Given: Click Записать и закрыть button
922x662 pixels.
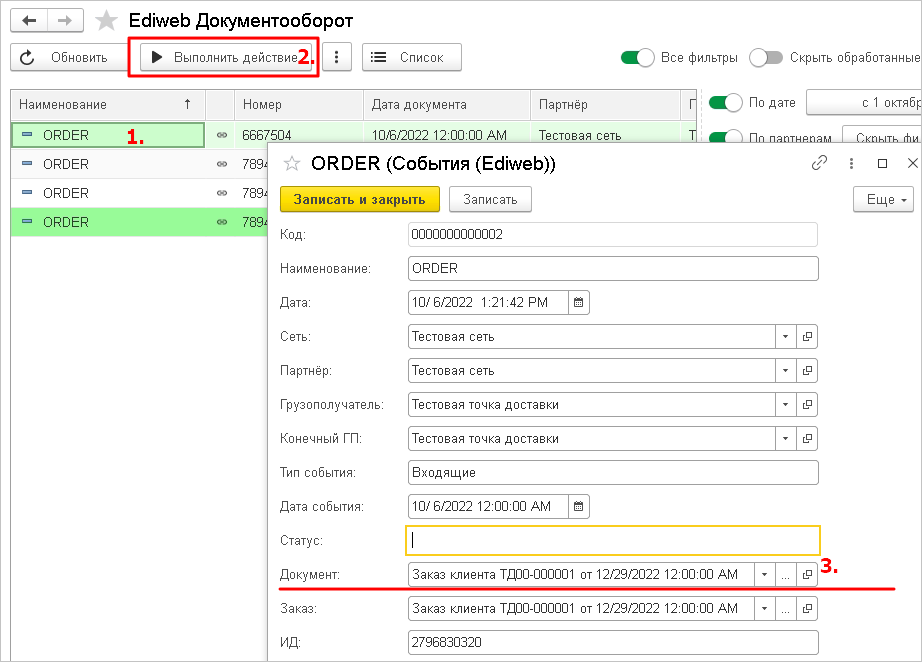Looking at the screenshot, I should 359,199.
